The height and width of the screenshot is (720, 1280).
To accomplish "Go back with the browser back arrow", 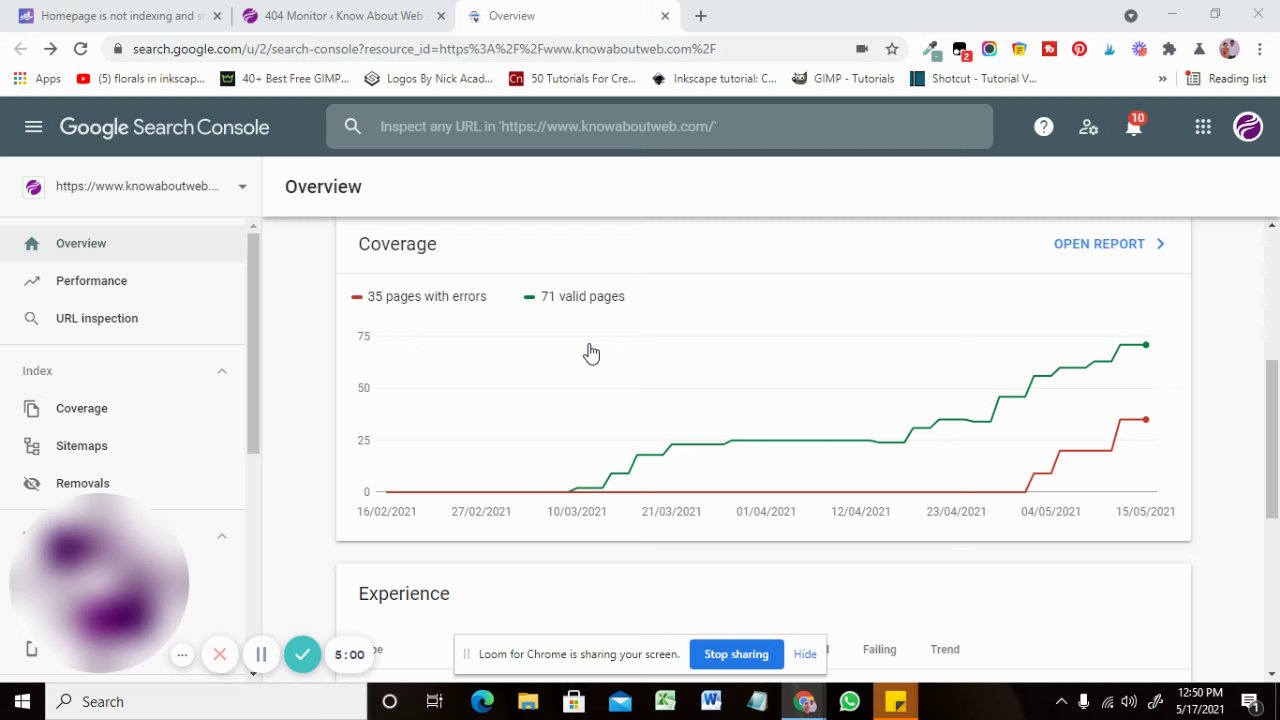I will 21,48.
